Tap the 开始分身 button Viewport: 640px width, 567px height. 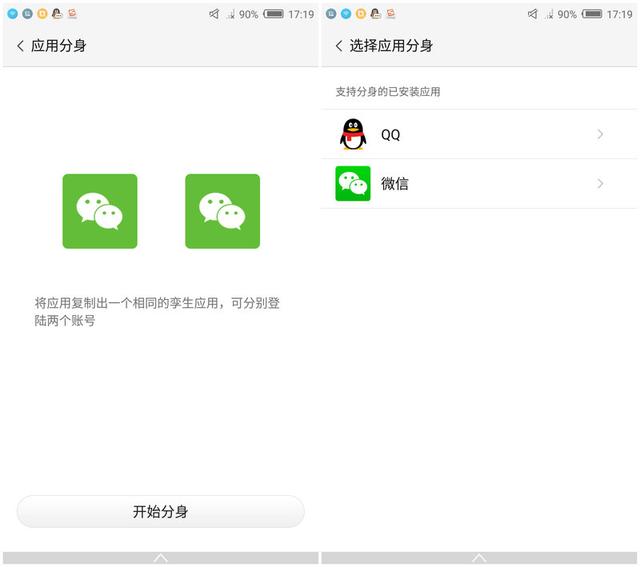coord(160,511)
